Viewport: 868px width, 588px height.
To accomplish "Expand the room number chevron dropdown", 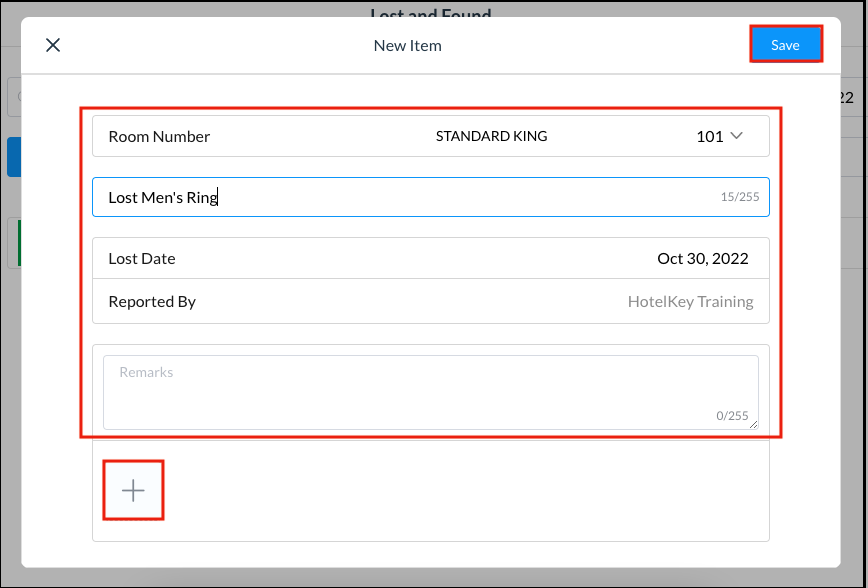I will pos(737,136).
